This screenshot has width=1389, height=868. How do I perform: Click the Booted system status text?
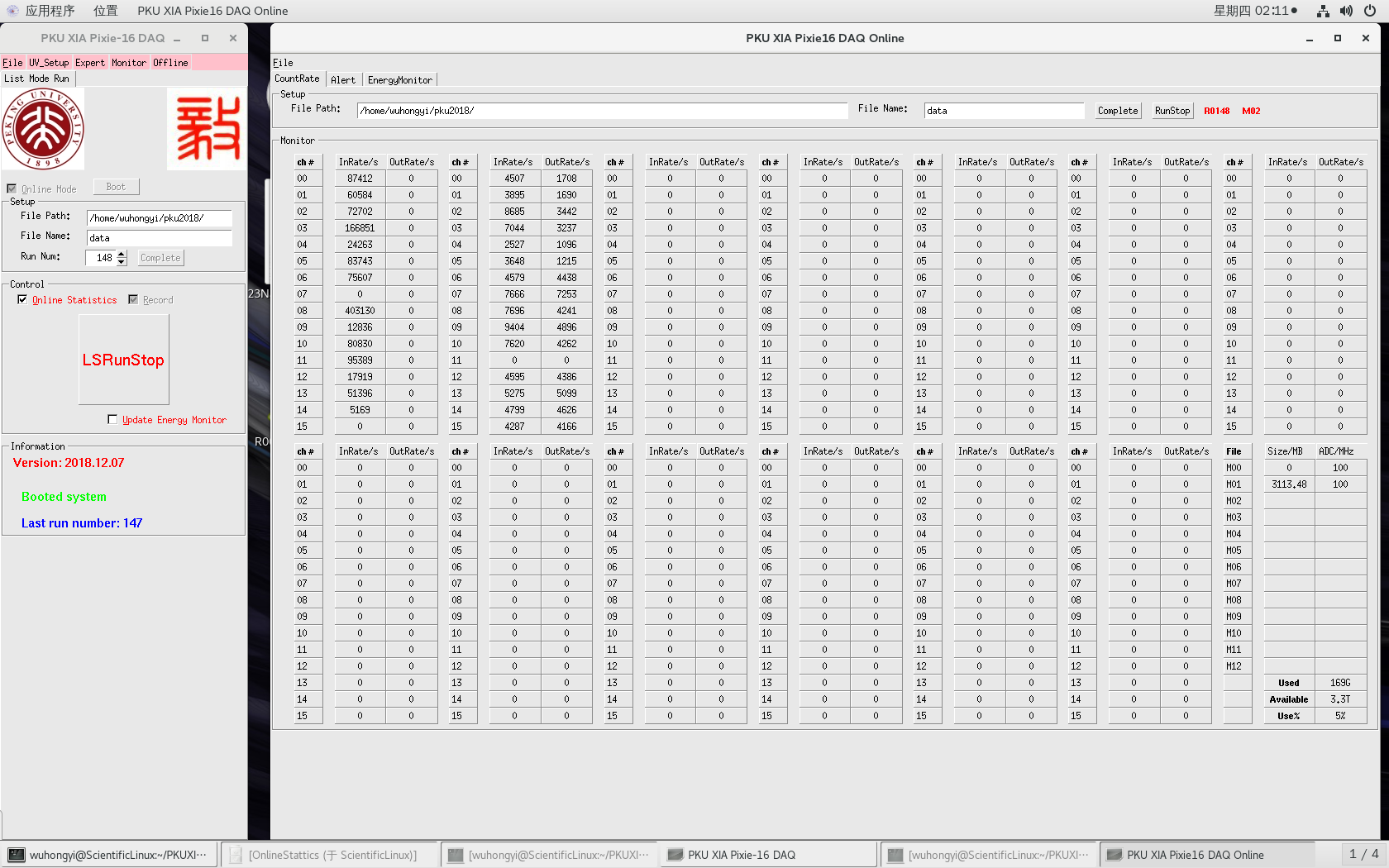click(x=64, y=497)
